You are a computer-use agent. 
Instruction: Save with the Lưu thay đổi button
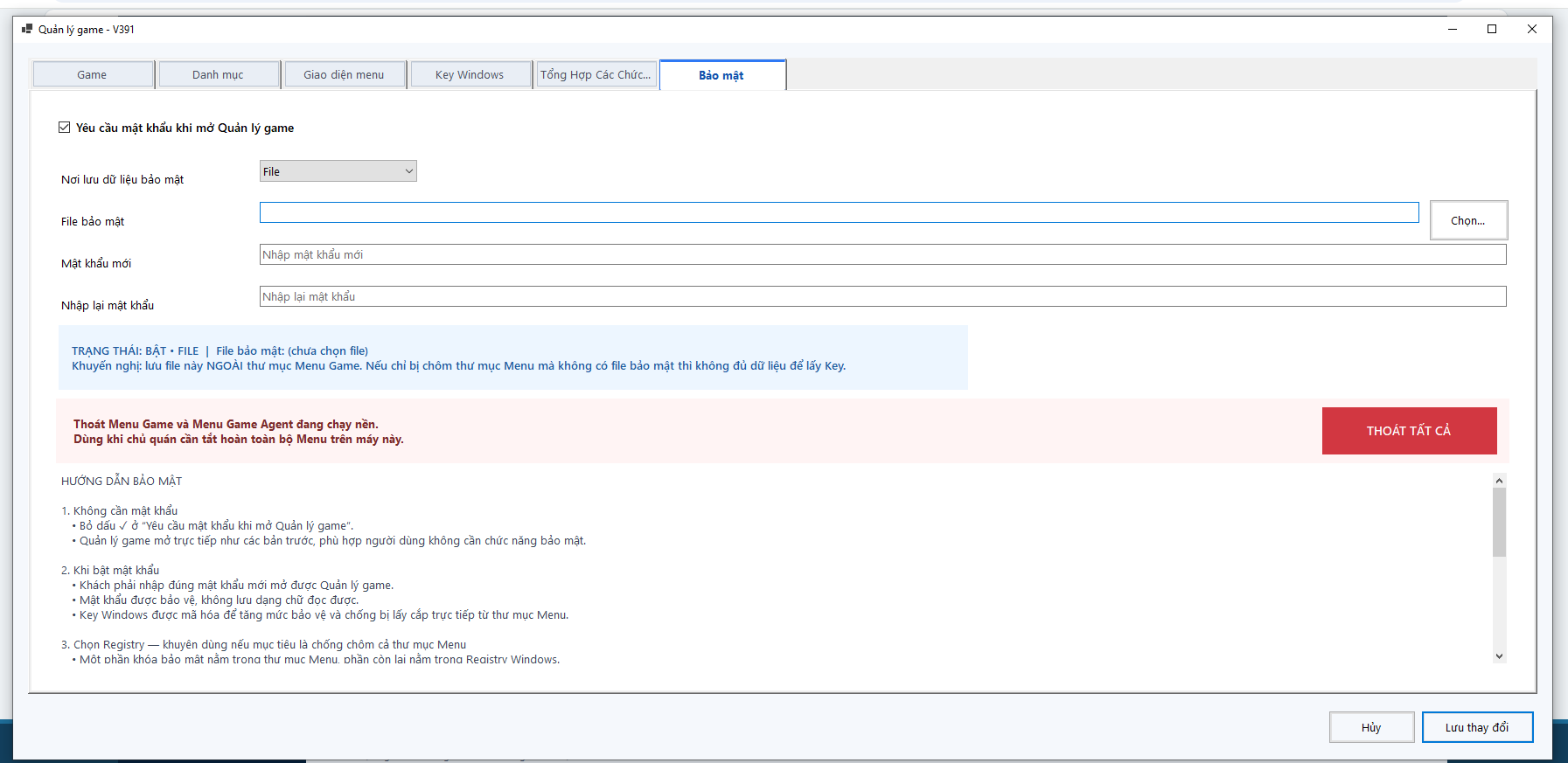[1478, 727]
